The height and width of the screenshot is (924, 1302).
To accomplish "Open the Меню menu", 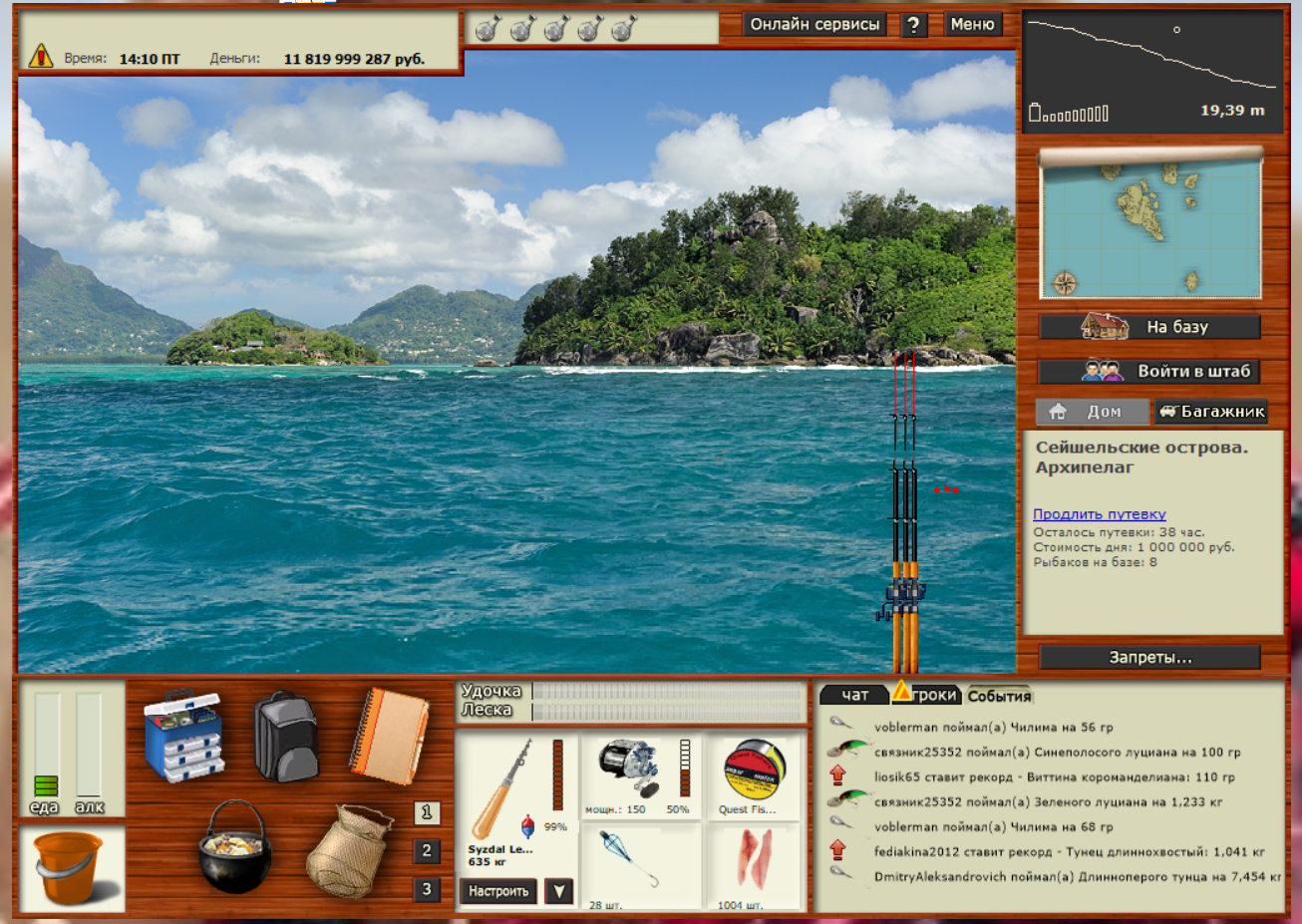I will point(972,25).
